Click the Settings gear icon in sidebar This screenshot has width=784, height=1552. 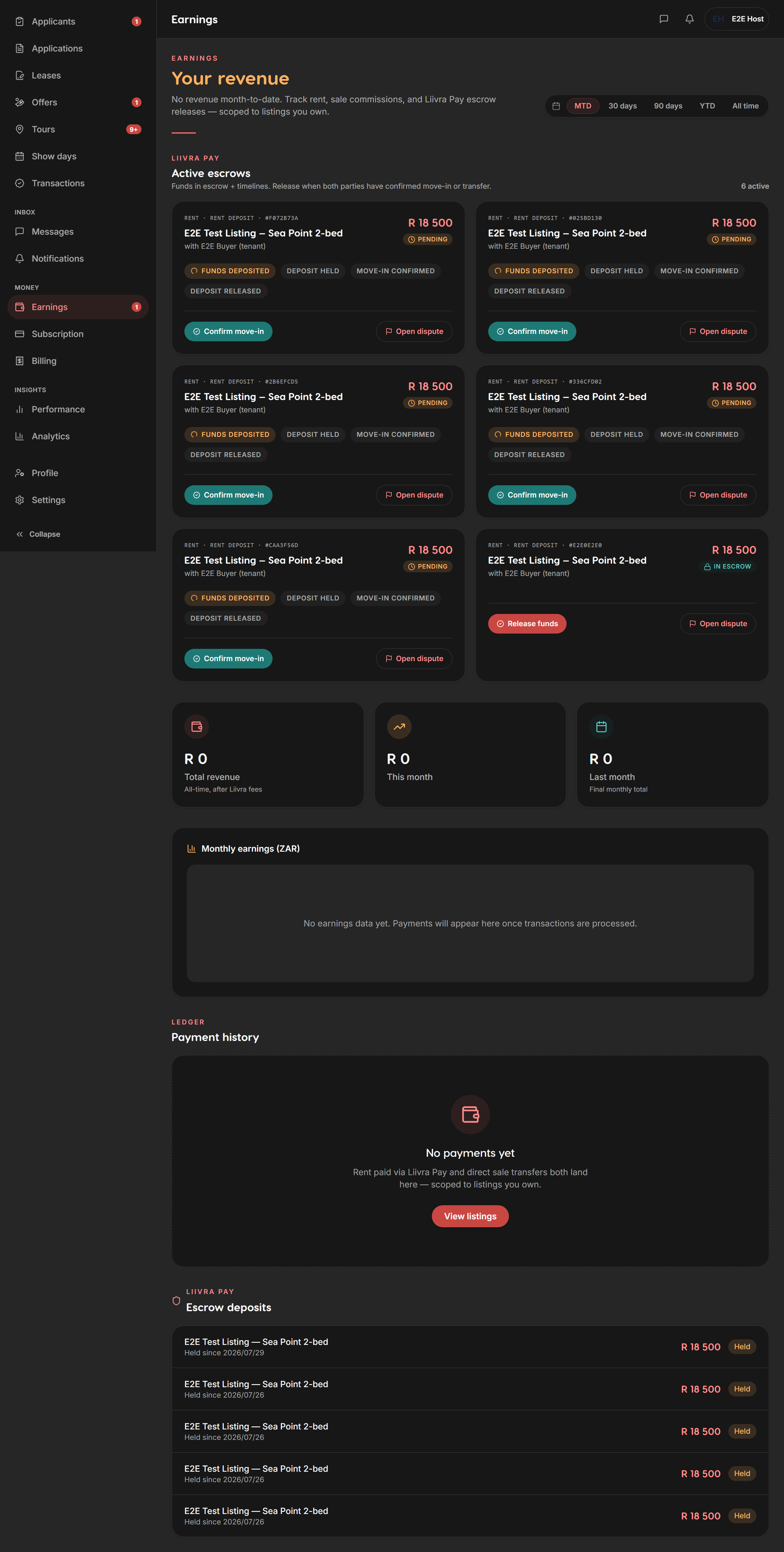click(20, 501)
